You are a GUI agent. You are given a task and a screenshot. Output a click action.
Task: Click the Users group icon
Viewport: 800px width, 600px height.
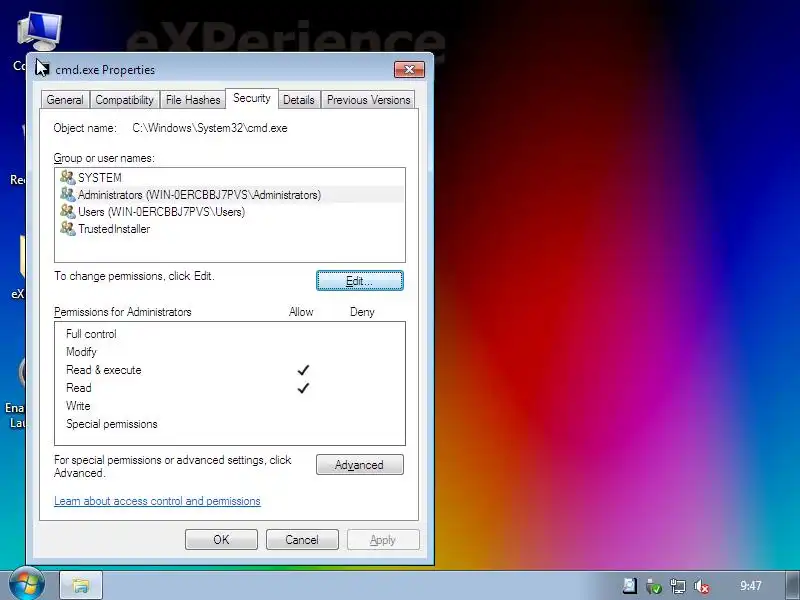(x=67, y=211)
